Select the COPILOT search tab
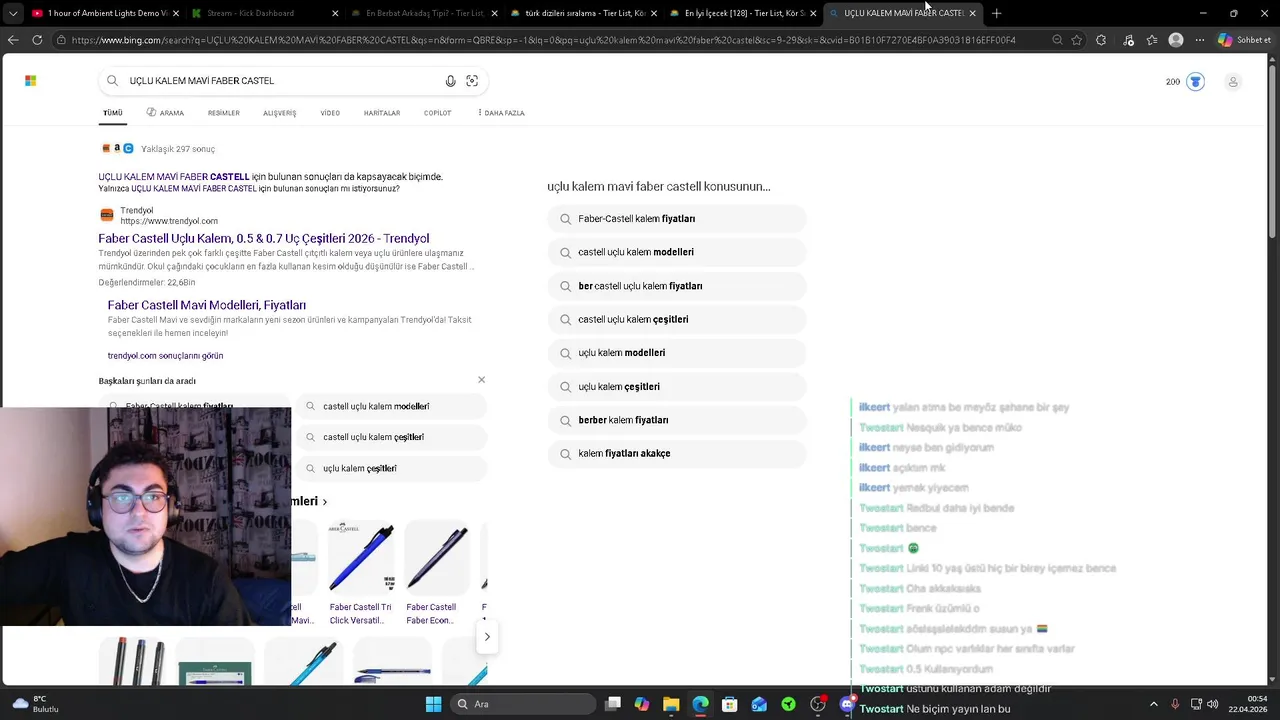This screenshot has height=720, width=1280. (438, 113)
